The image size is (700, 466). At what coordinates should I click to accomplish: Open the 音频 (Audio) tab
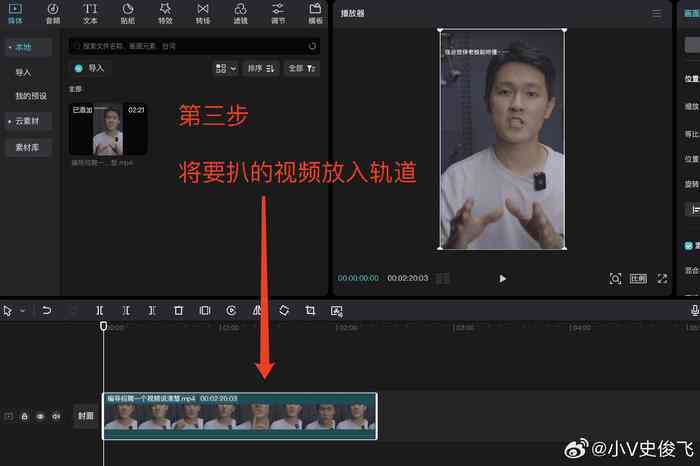point(53,13)
